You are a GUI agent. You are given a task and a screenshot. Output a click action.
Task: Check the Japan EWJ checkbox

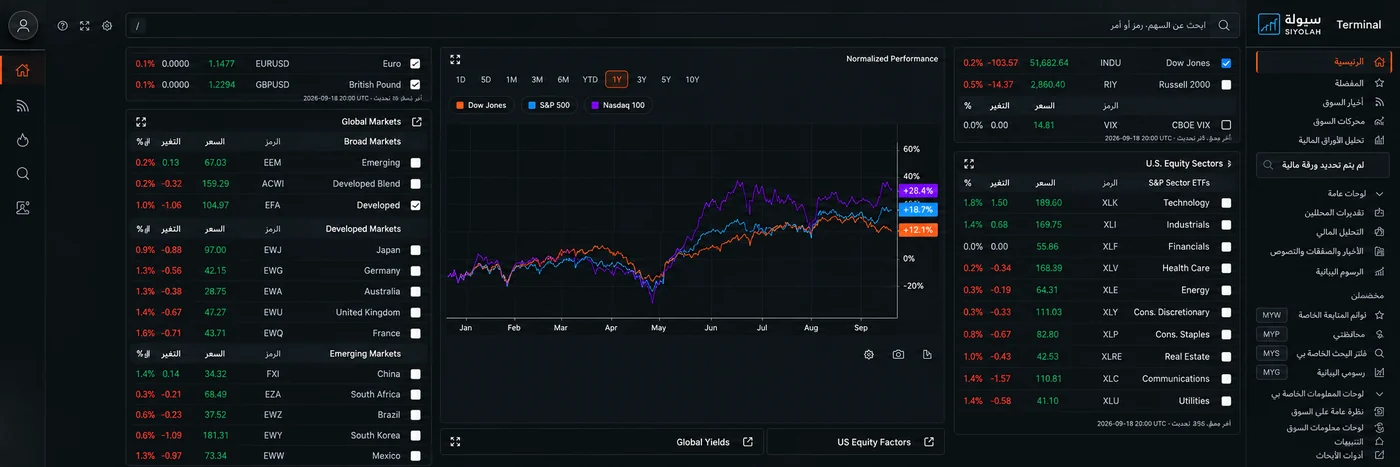415,250
